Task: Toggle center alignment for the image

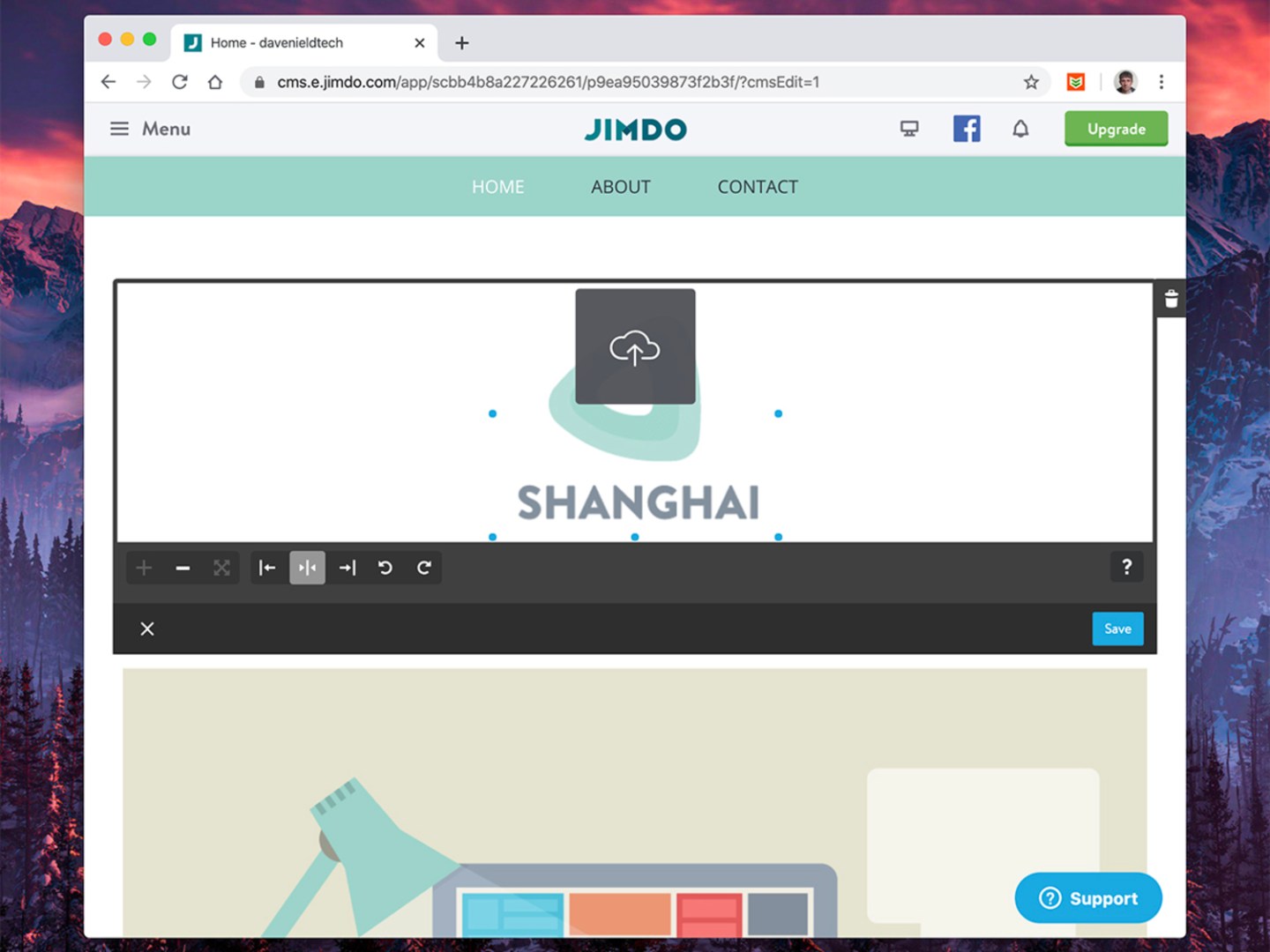Action: [x=307, y=568]
